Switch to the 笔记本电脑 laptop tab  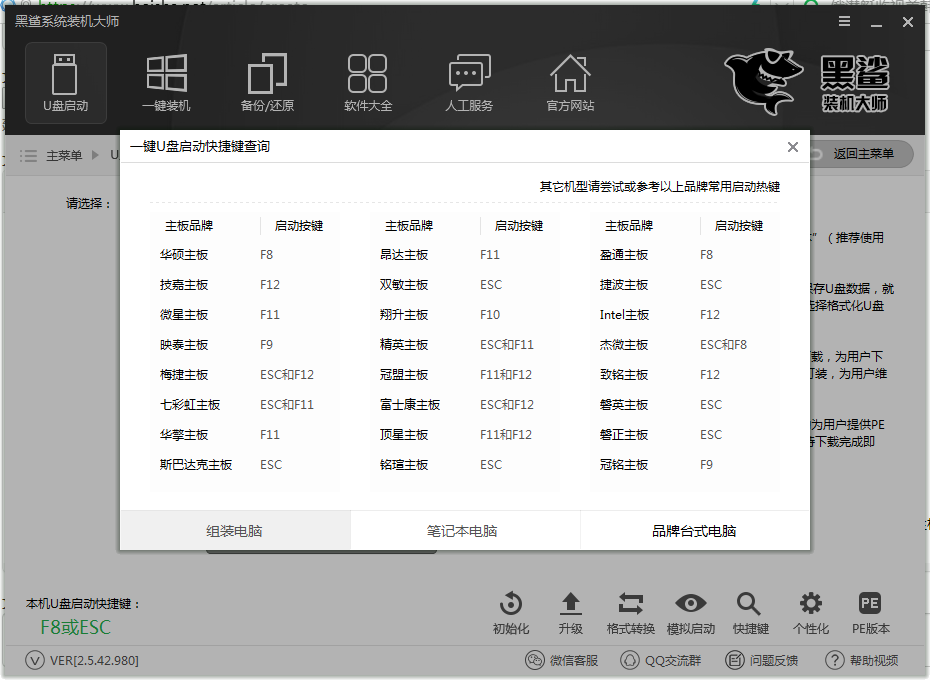point(464,530)
